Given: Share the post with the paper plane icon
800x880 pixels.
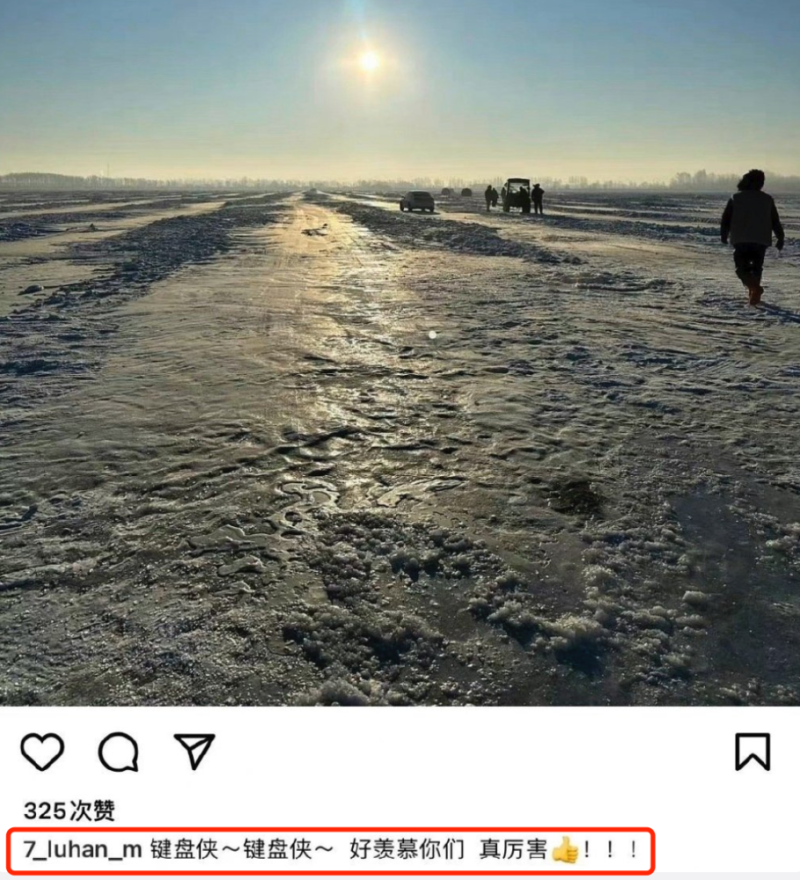Looking at the screenshot, I should 195,750.
